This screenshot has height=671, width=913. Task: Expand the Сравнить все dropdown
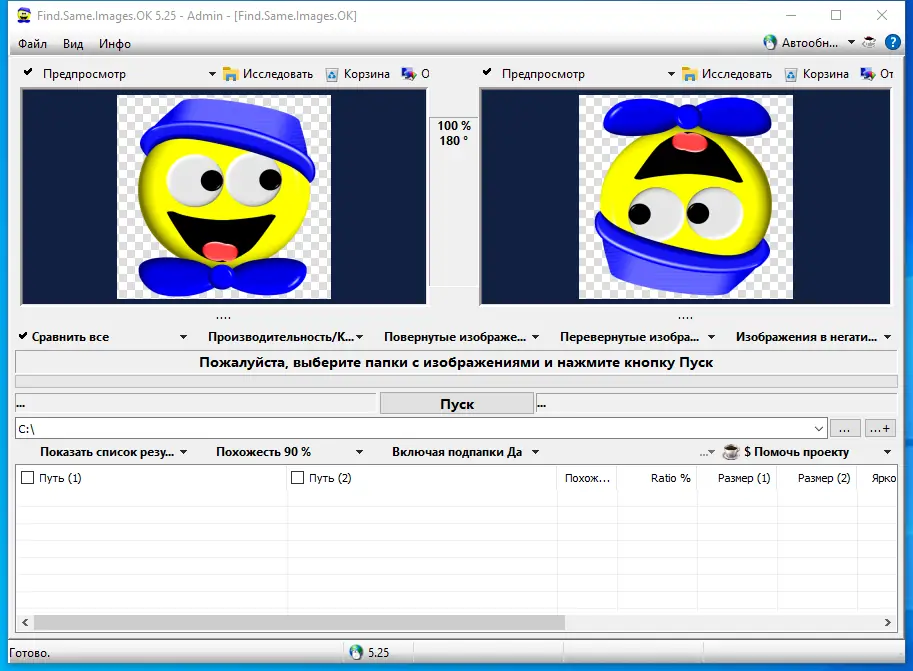(x=183, y=337)
